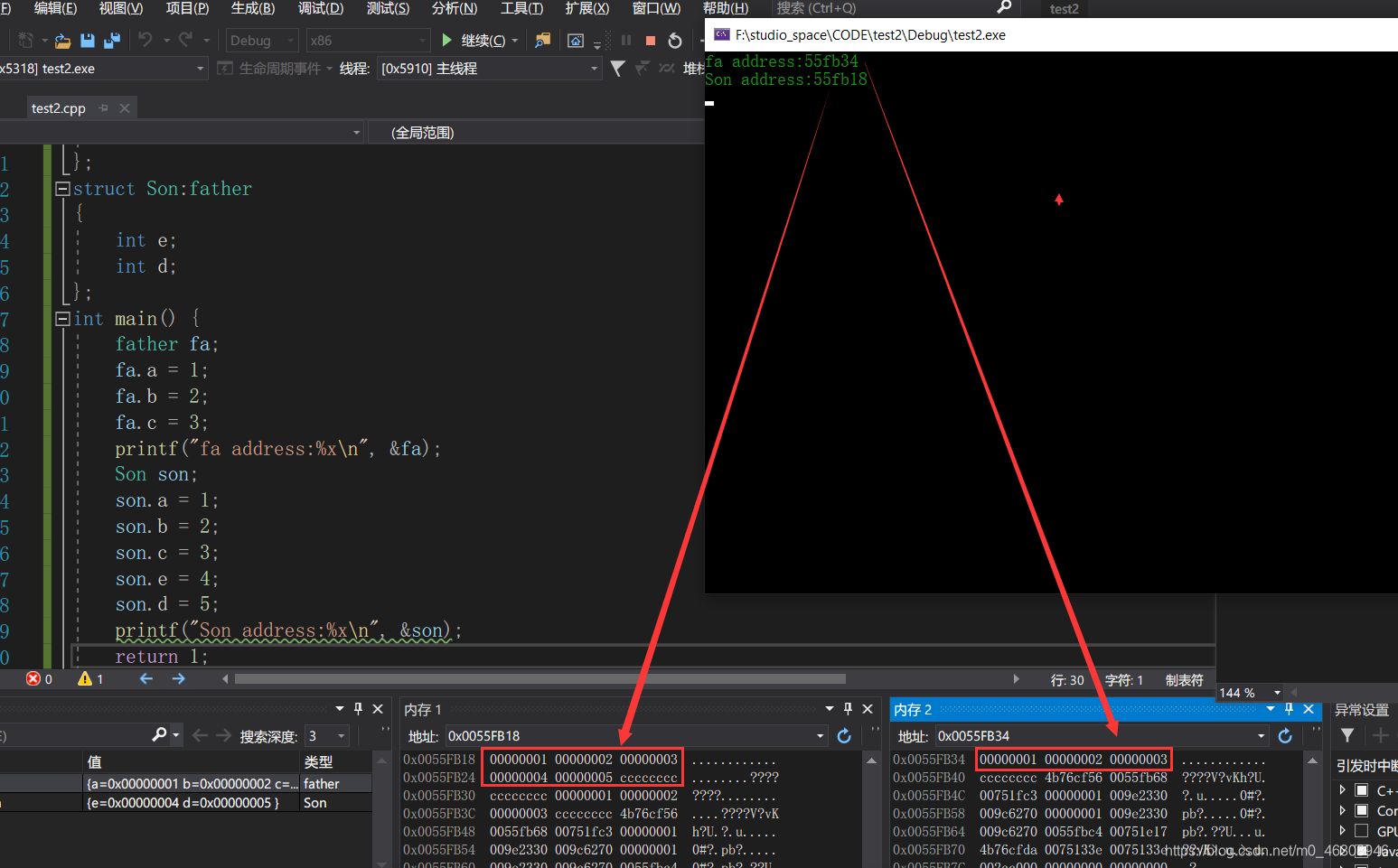Refresh Memory 2 window with reload icon
This screenshot has height=868, width=1398.
pos(1285,736)
